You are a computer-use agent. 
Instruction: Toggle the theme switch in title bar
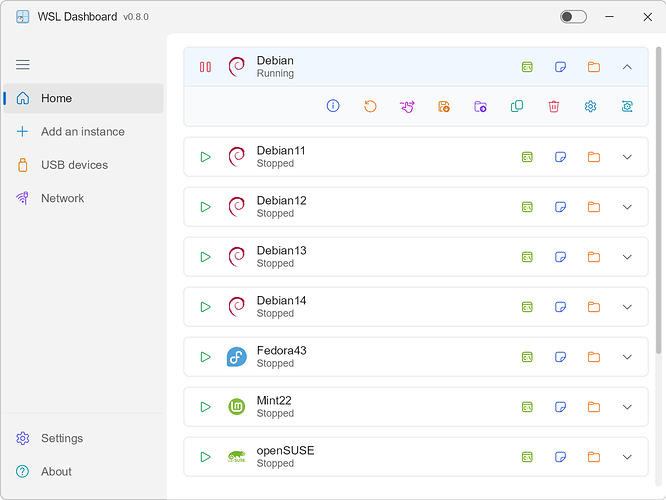click(x=573, y=17)
